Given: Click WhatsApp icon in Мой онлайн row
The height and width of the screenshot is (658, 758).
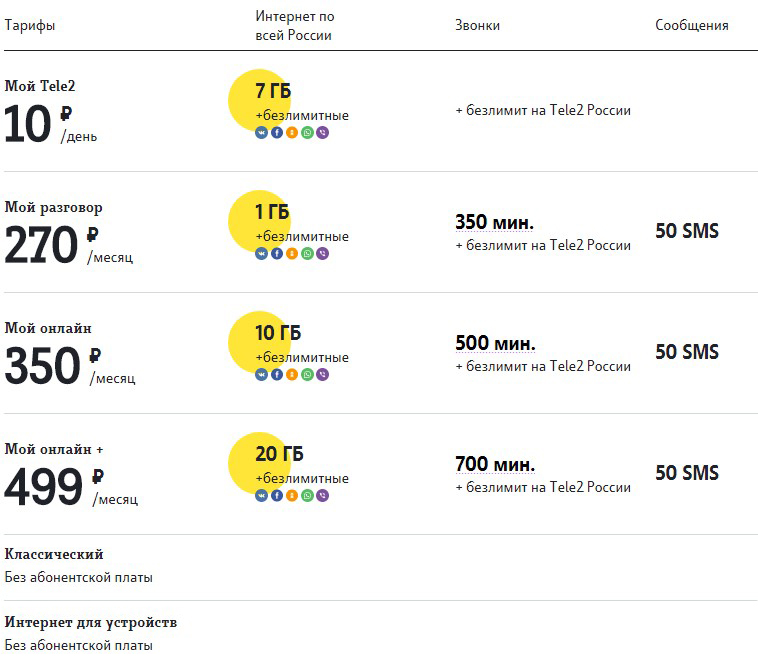Looking at the screenshot, I should pyautogui.click(x=307, y=374).
